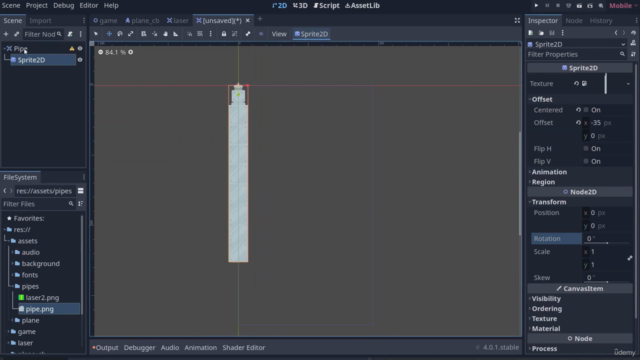Image resolution: width=640 pixels, height=360 pixels.
Task: Reset zoom by clicking 84.1 %
Action: [x=116, y=52]
